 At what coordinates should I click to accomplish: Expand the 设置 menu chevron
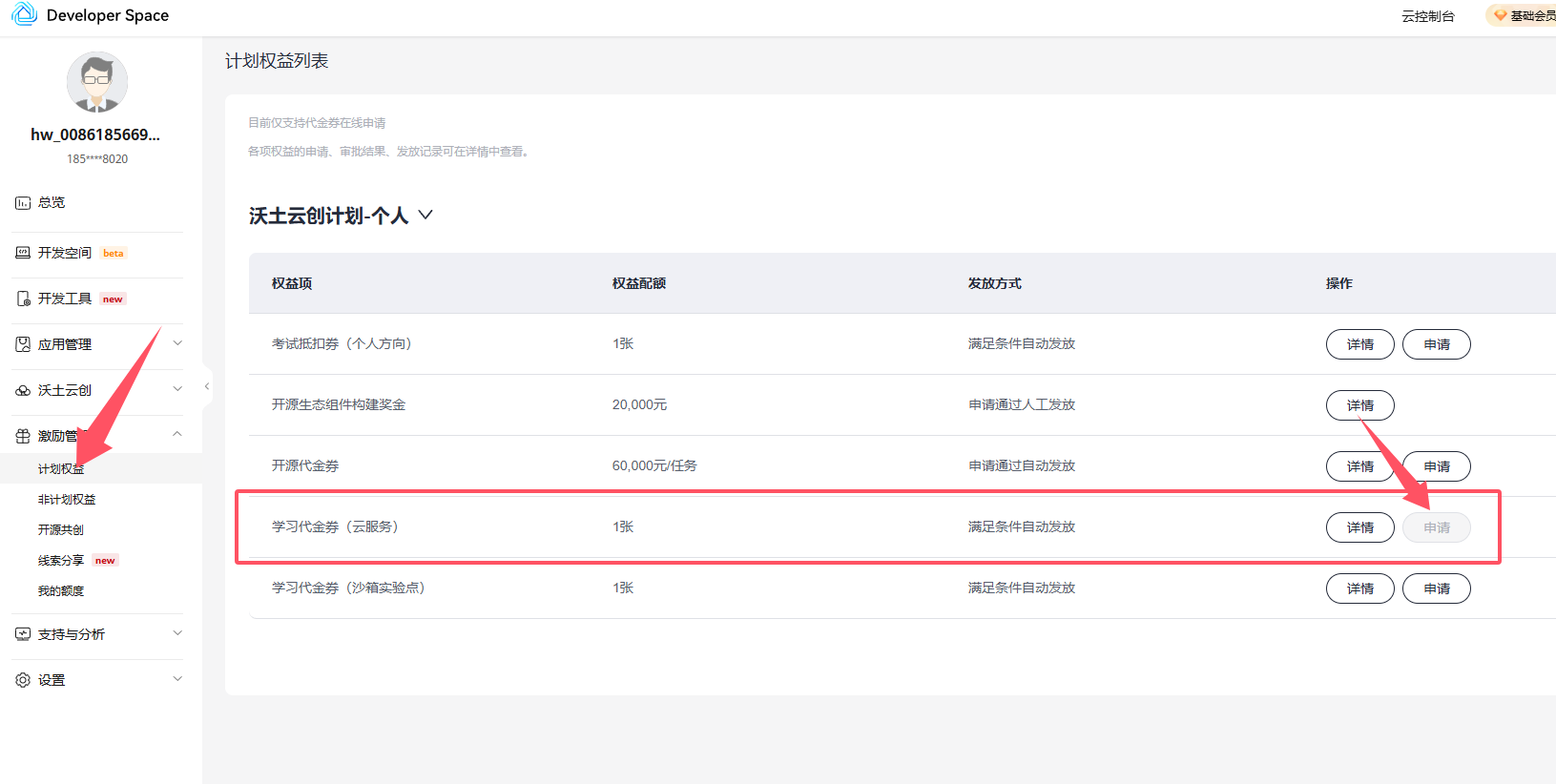tap(177, 679)
